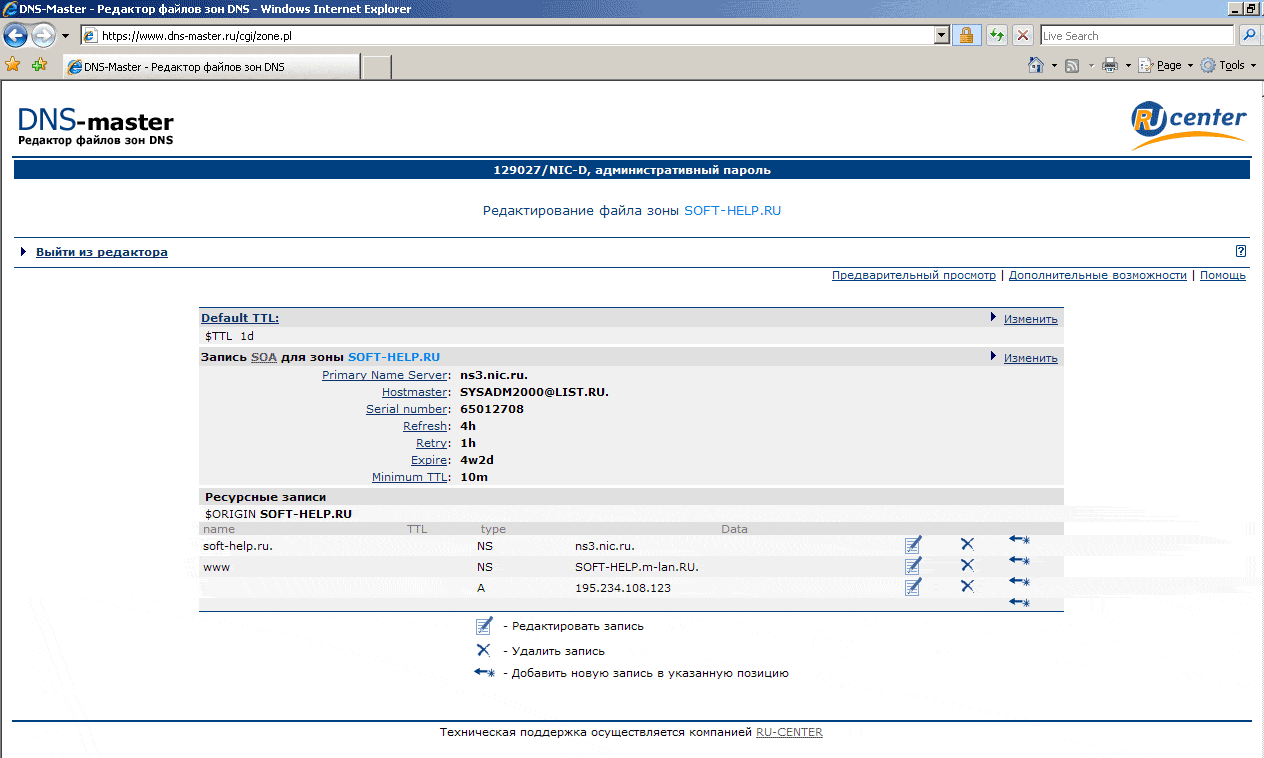Viewport: 1264px width, 758px height.
Task: Open Retry field link
Action: [x=432, y=443]
